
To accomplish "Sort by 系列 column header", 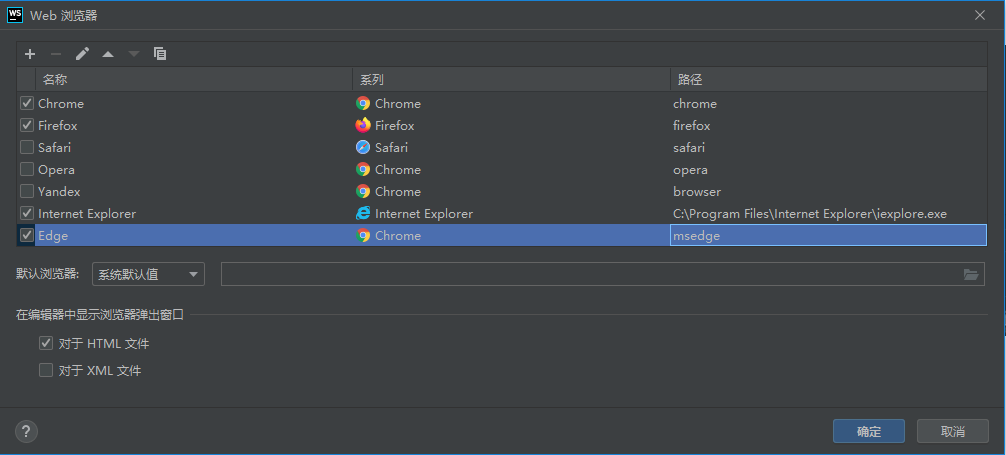I will (x=511, y=80).
